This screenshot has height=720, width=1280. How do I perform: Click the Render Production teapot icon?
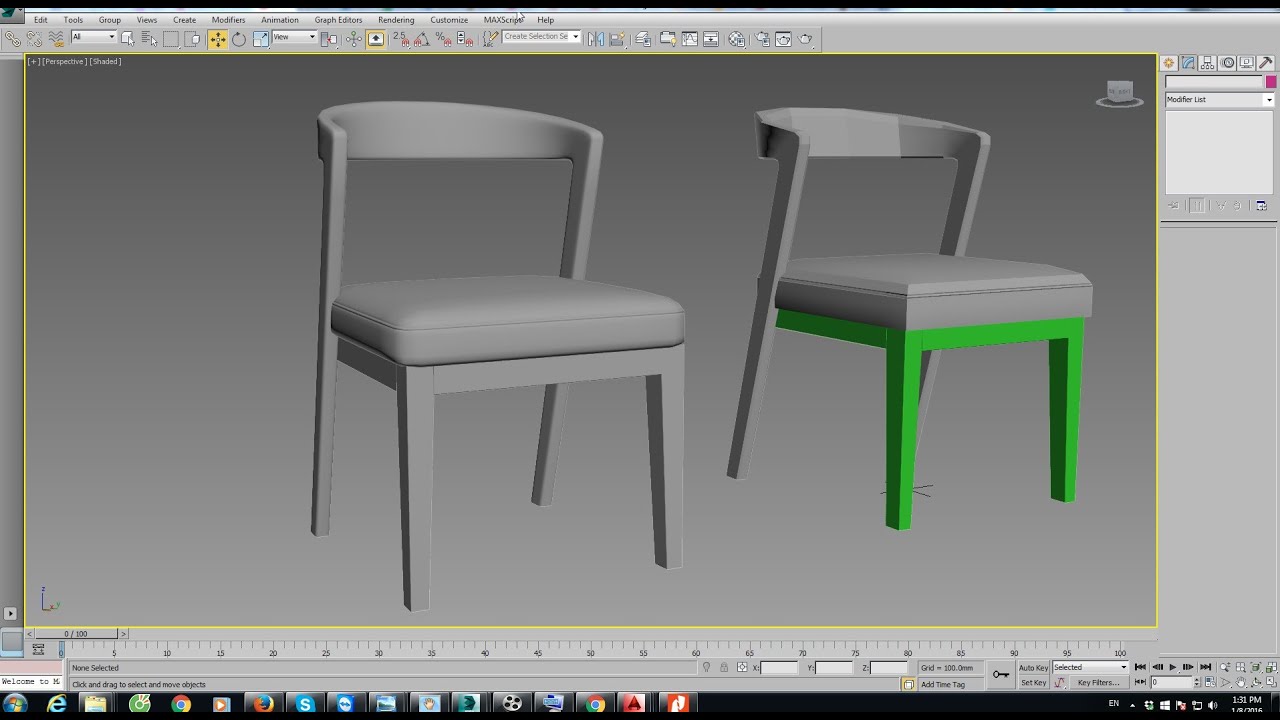point(806,39)
